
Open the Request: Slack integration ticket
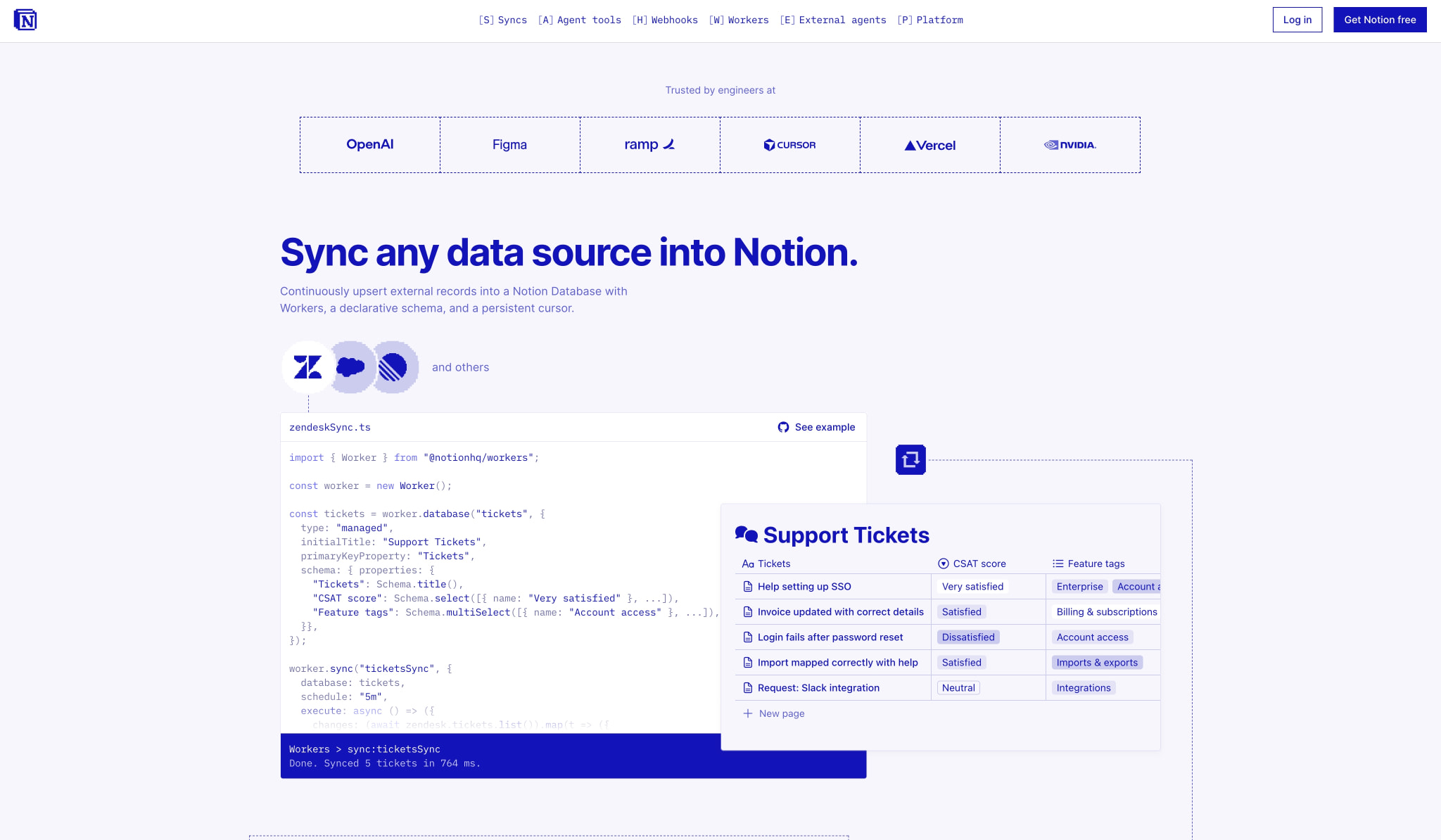click(818, 688)
